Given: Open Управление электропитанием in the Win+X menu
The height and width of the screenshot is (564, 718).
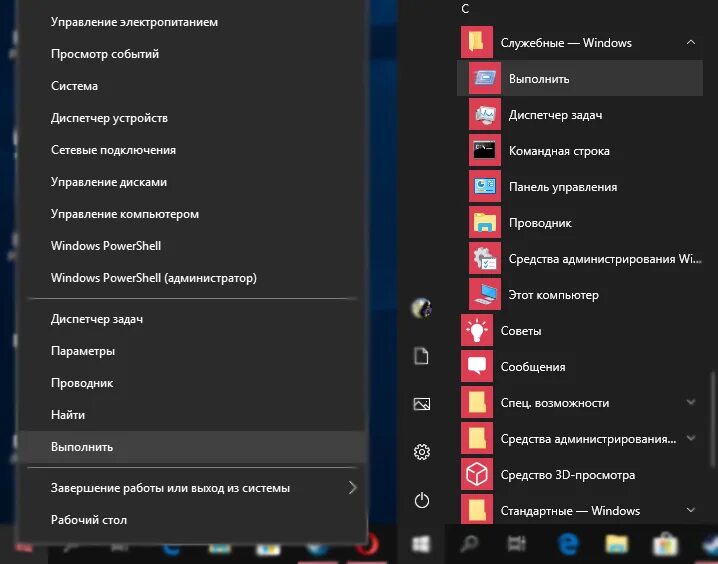Looking at the screenshot, I should tap(134, 22).
